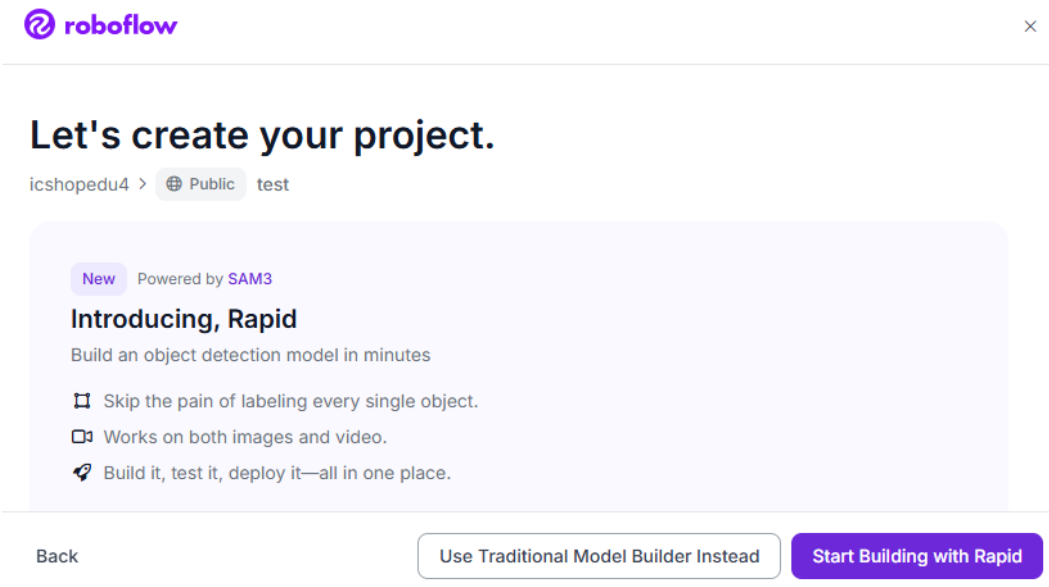Click the 'Introducing, Rapid' heading

pos(184,319)
